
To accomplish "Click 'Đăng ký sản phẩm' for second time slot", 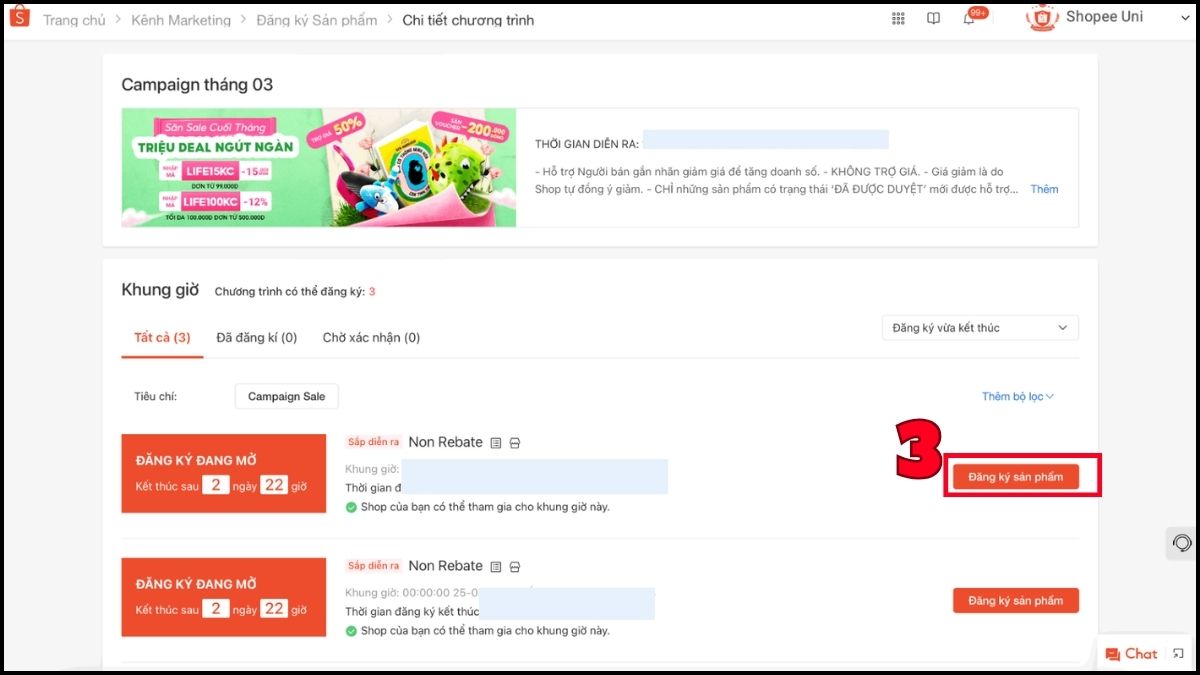I will [x=1016, y=601].
